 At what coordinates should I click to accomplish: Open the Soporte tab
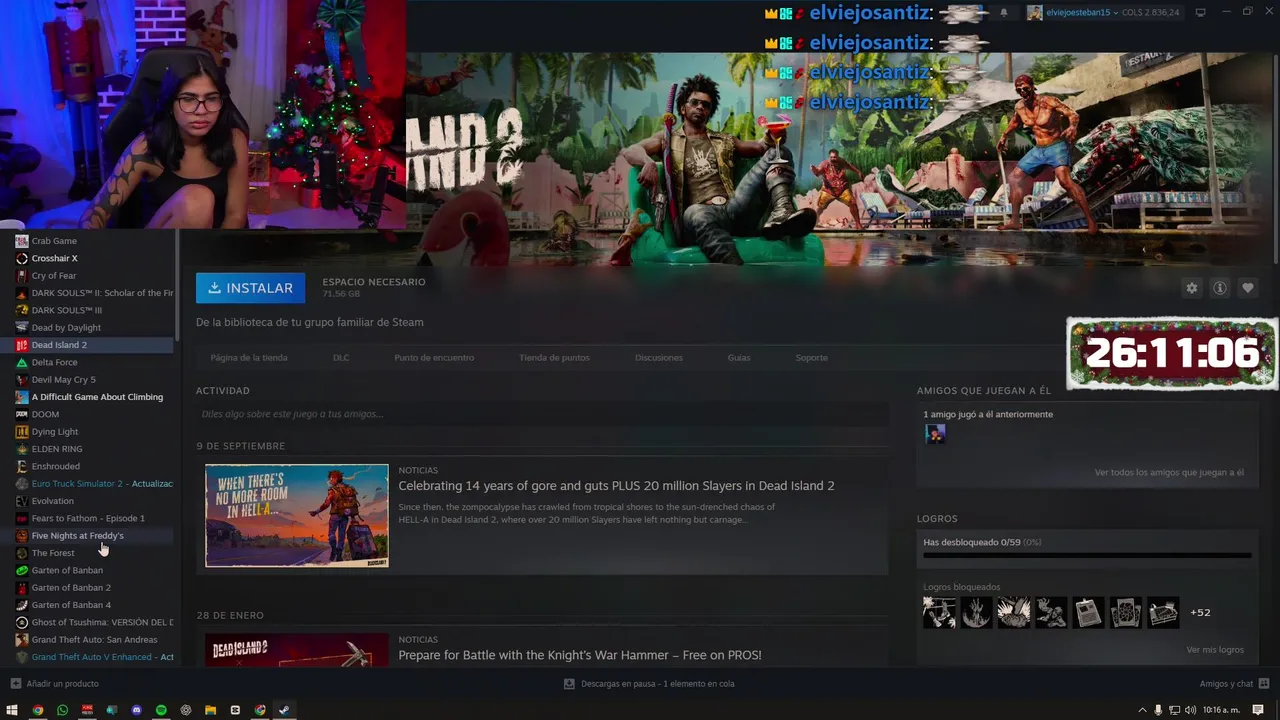811,357
